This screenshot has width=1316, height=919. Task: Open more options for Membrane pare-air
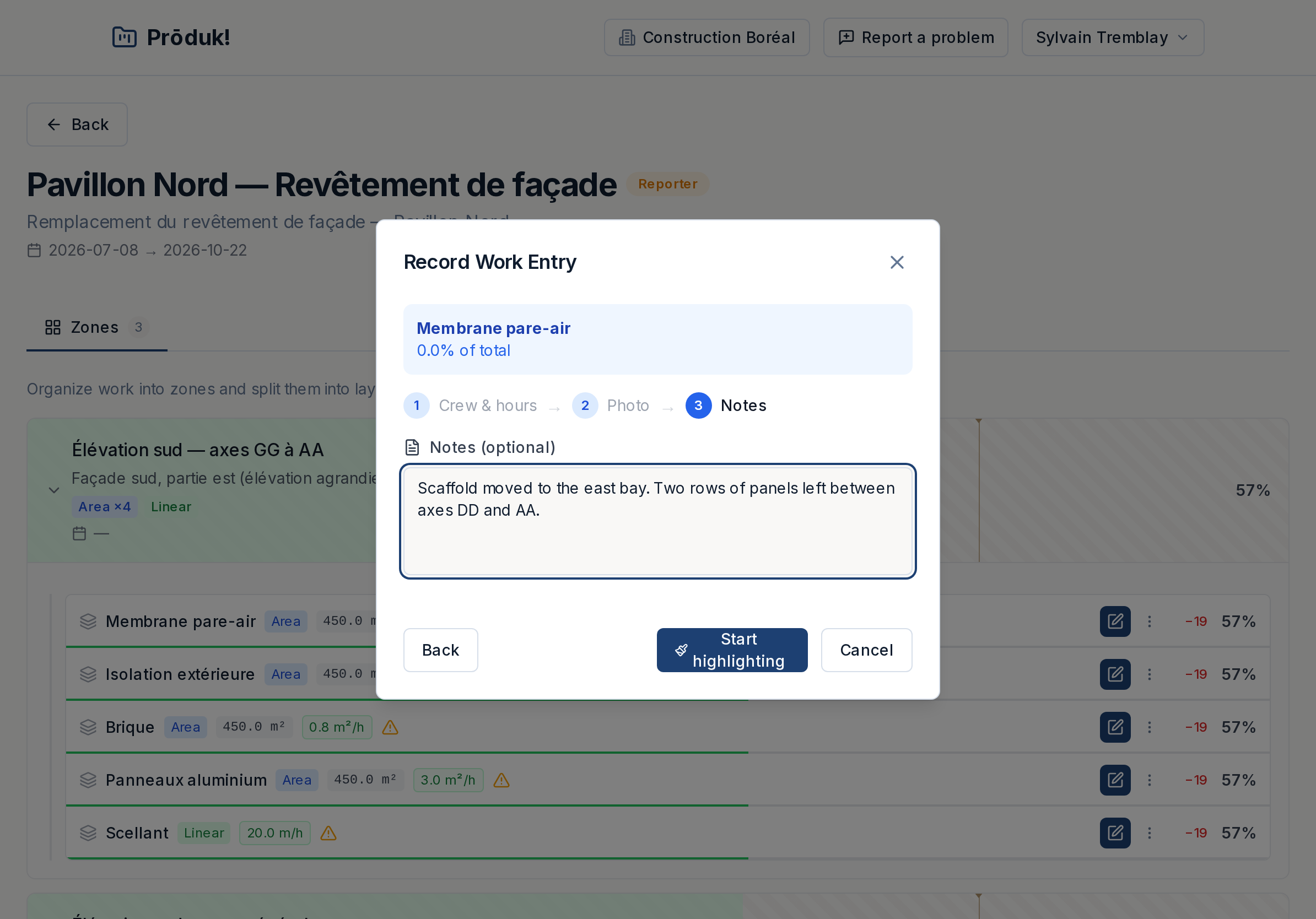[1148, 621]
